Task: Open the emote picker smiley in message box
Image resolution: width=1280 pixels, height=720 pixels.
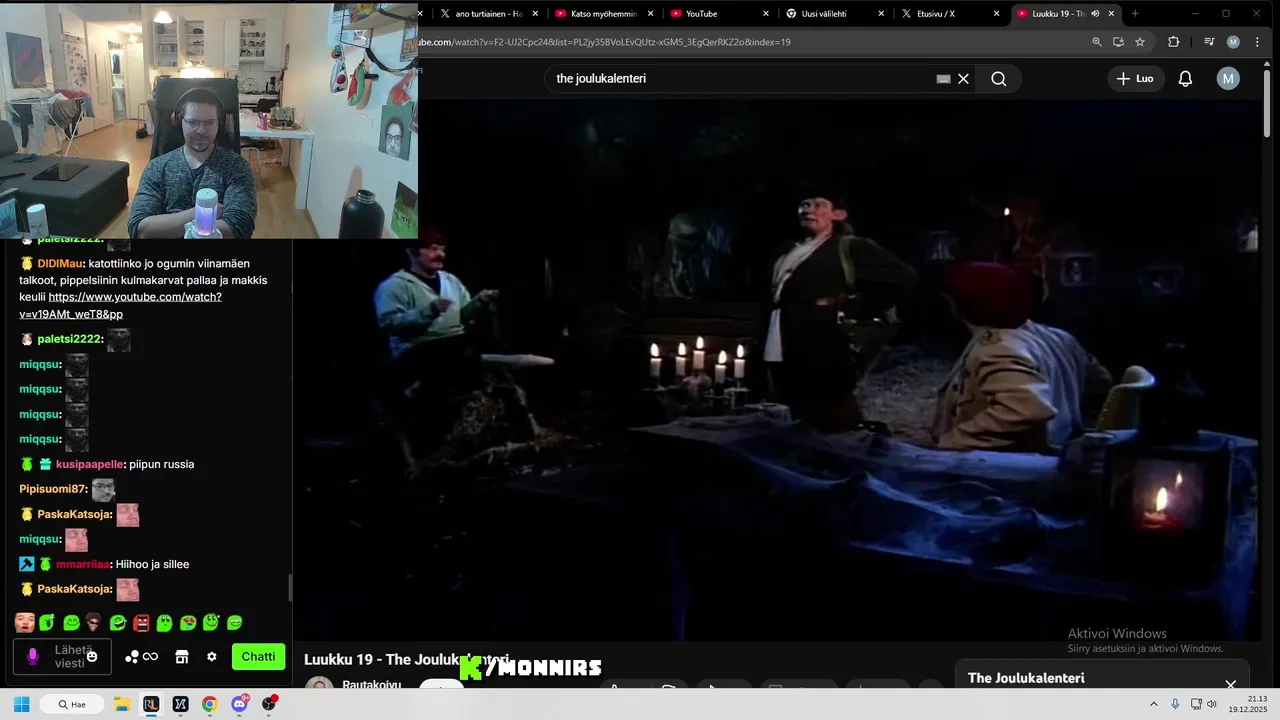Action: [92, 657]
